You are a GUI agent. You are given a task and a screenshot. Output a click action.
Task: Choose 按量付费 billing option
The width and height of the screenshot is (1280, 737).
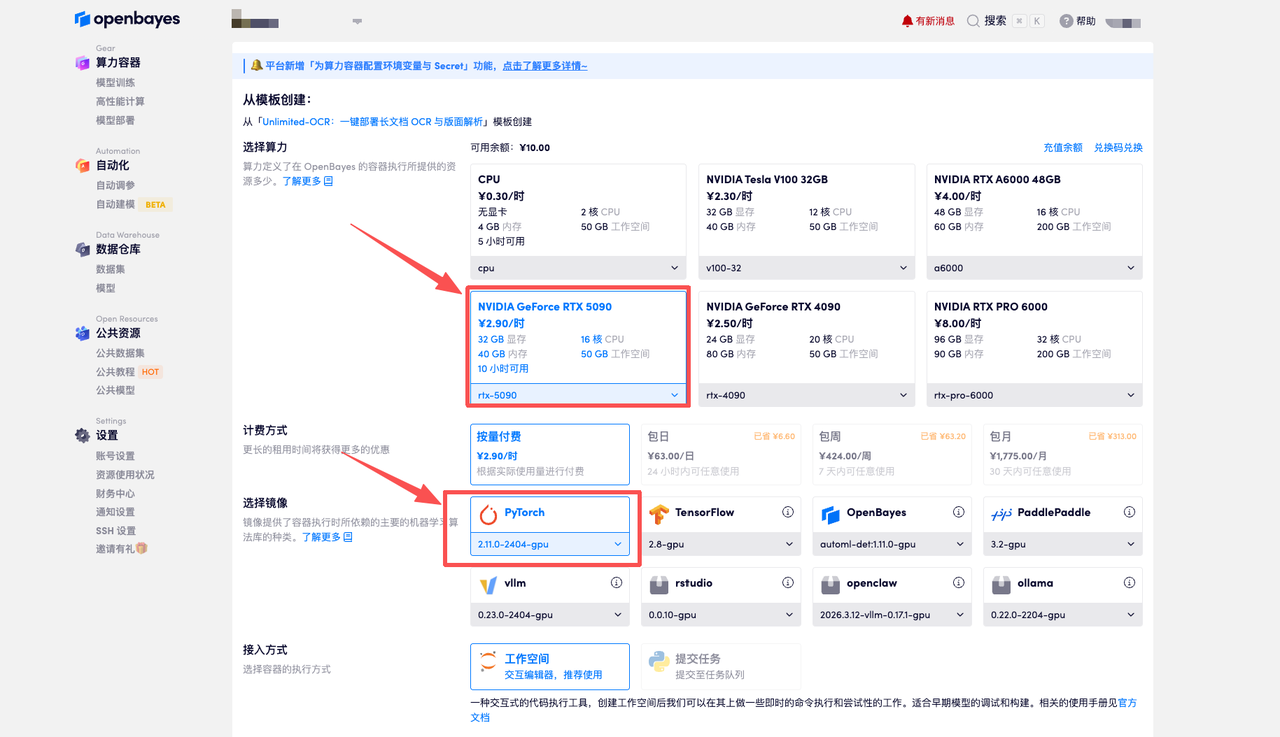pos(550,453)
